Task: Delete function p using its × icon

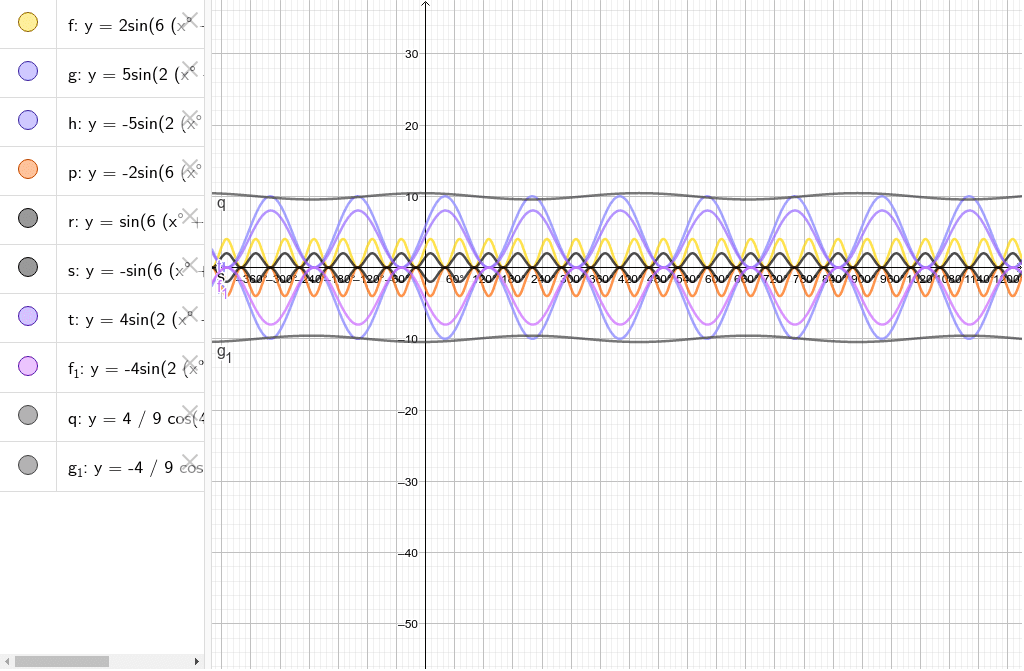Action: (189, 165)
